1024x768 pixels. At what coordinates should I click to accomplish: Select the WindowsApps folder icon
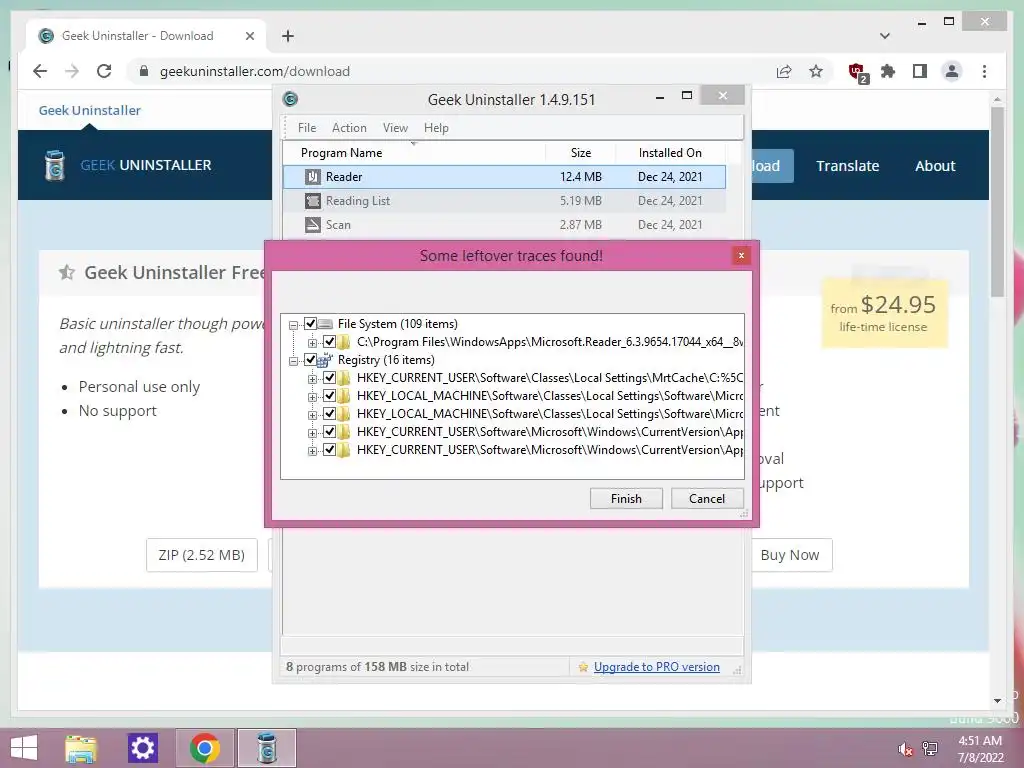tap(344, 342)
